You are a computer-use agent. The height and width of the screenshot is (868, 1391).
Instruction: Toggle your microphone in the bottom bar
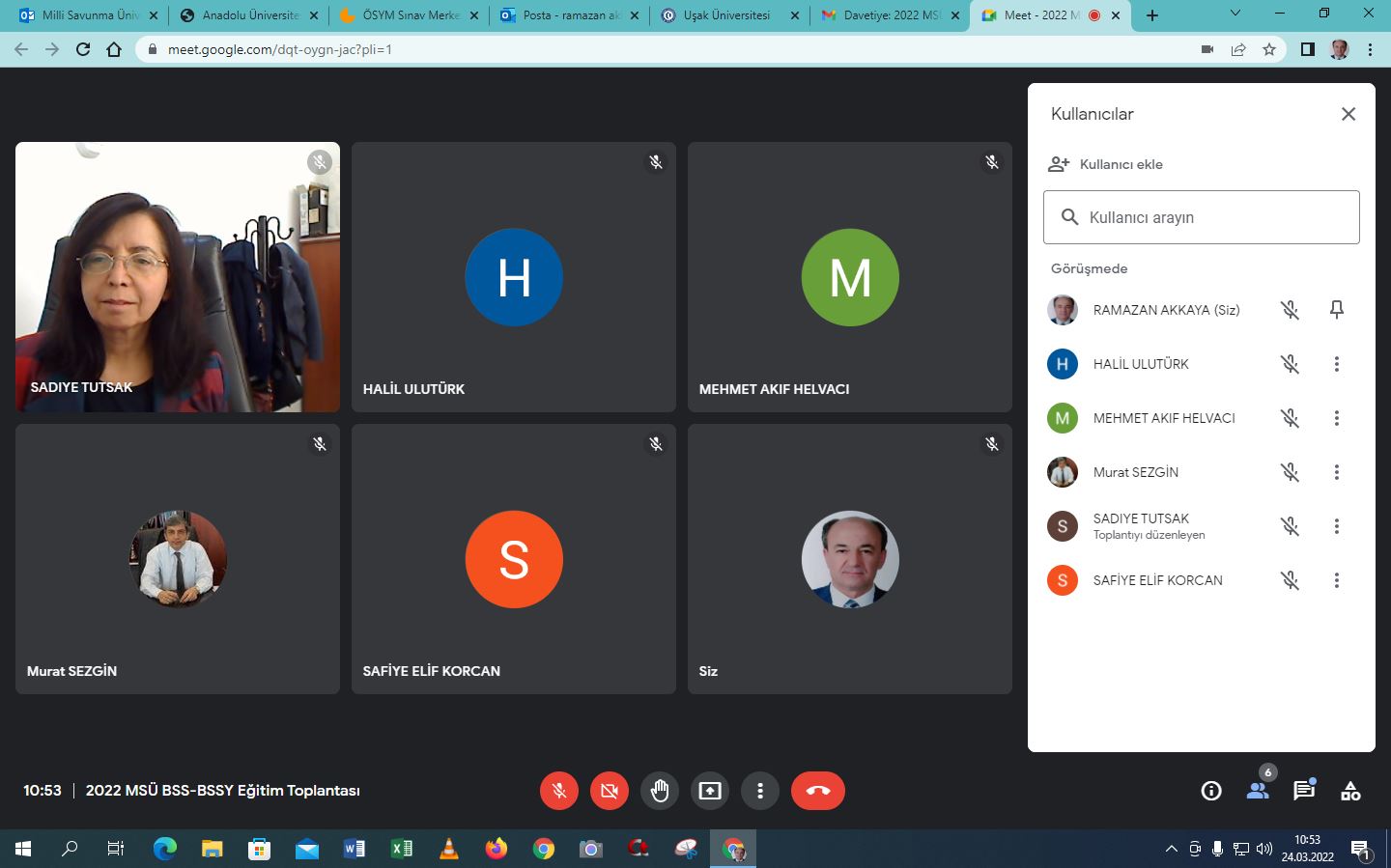tap(559, 791)
